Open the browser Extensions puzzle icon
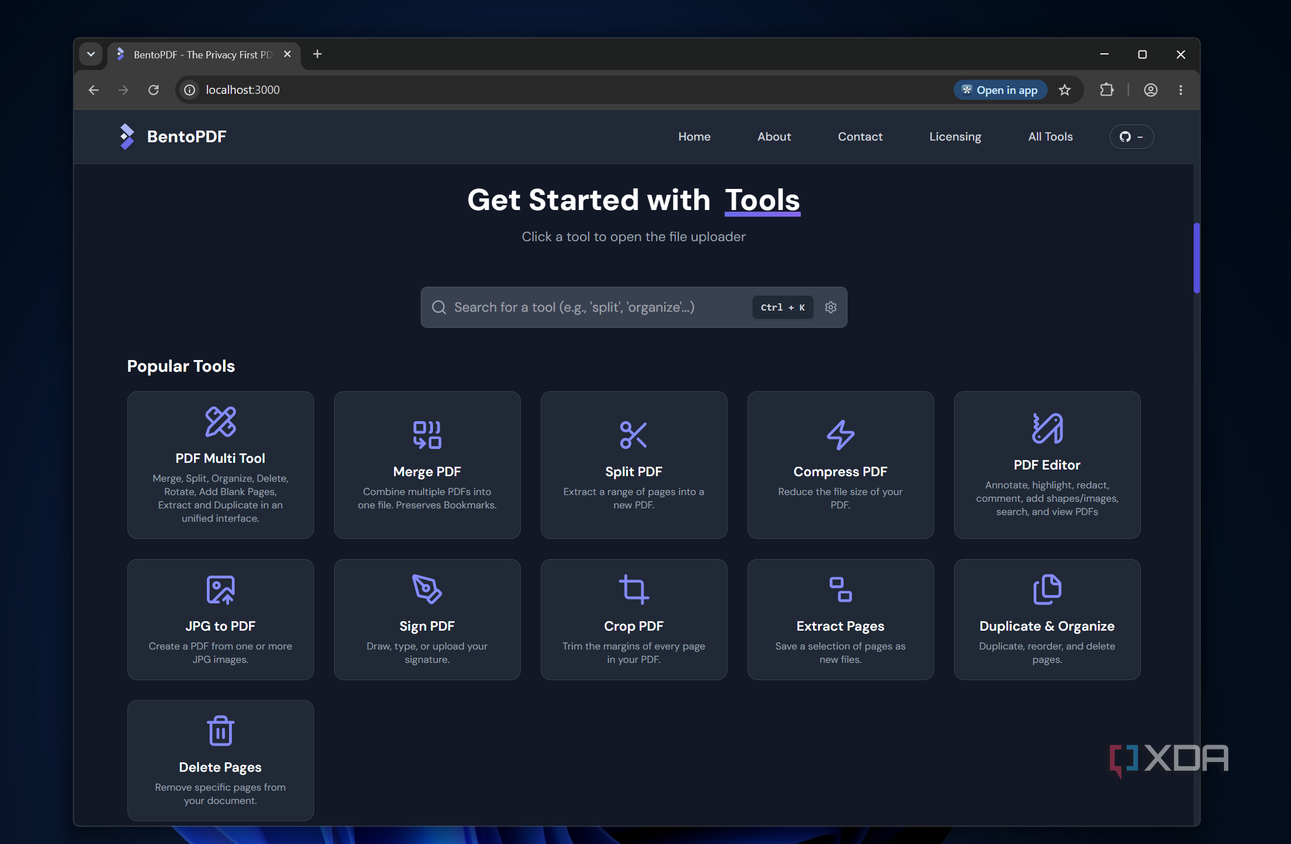This screenshot has width=1291, height=844. 1107,90
